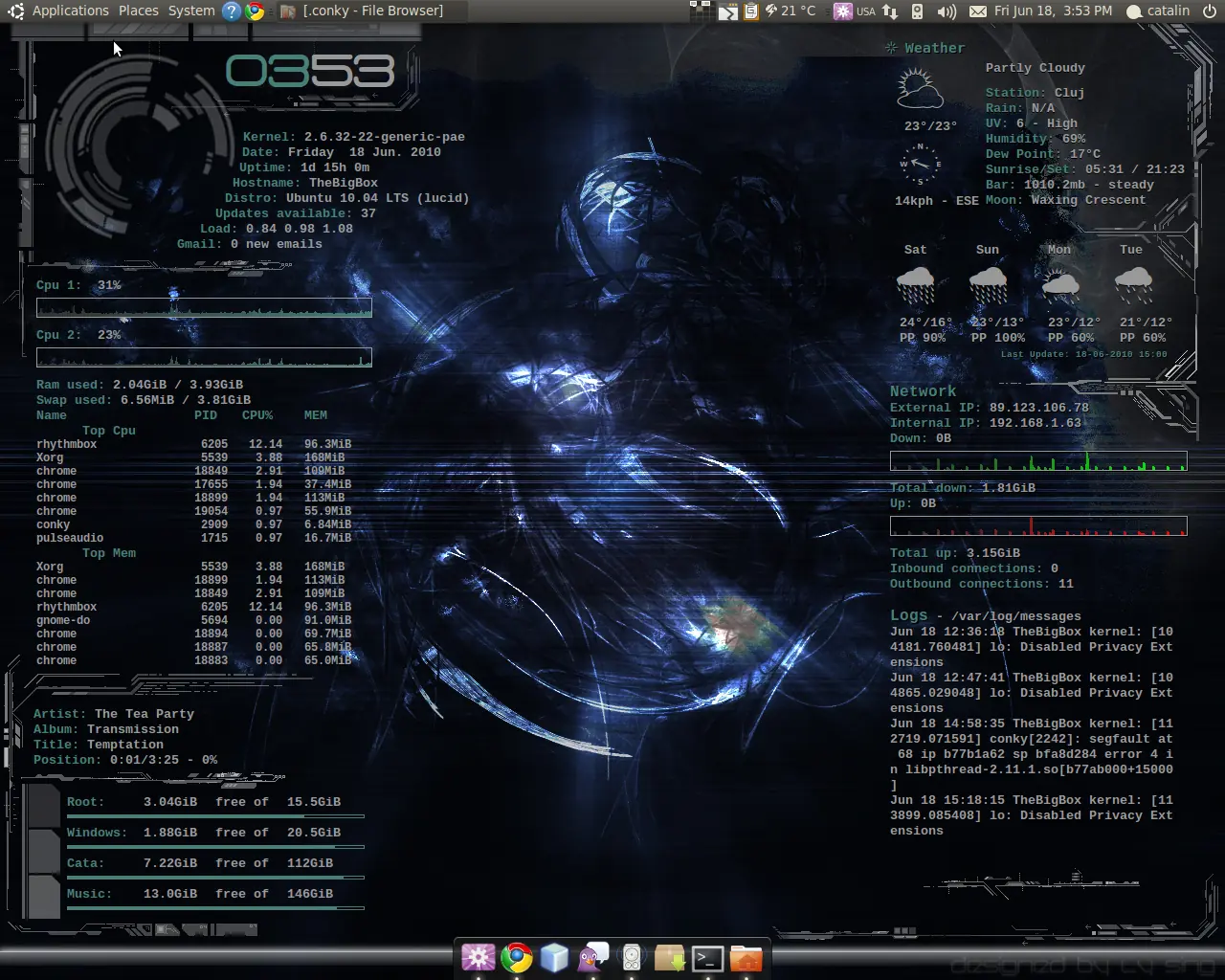1225x980 pixels.
Task: Launch Chrome from the top panel launcher
Action: (255, 11)
